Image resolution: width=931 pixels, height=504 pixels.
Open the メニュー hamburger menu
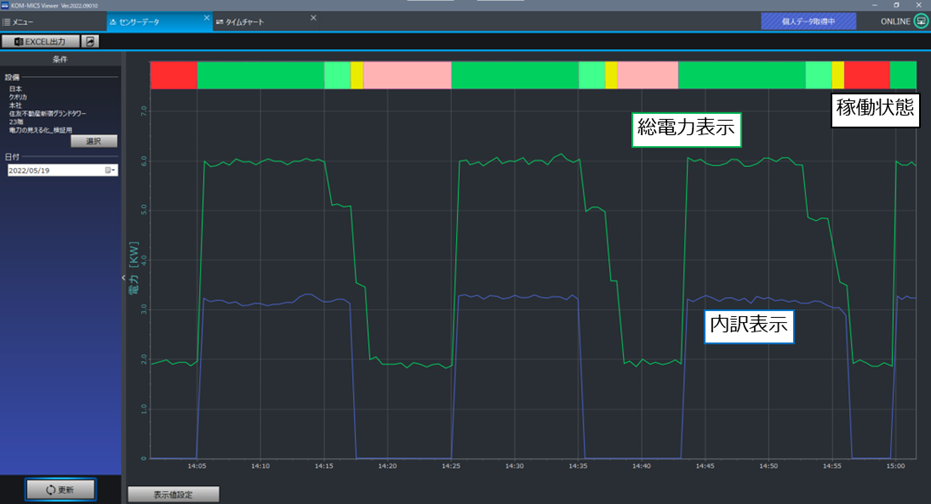coord(18,22)
